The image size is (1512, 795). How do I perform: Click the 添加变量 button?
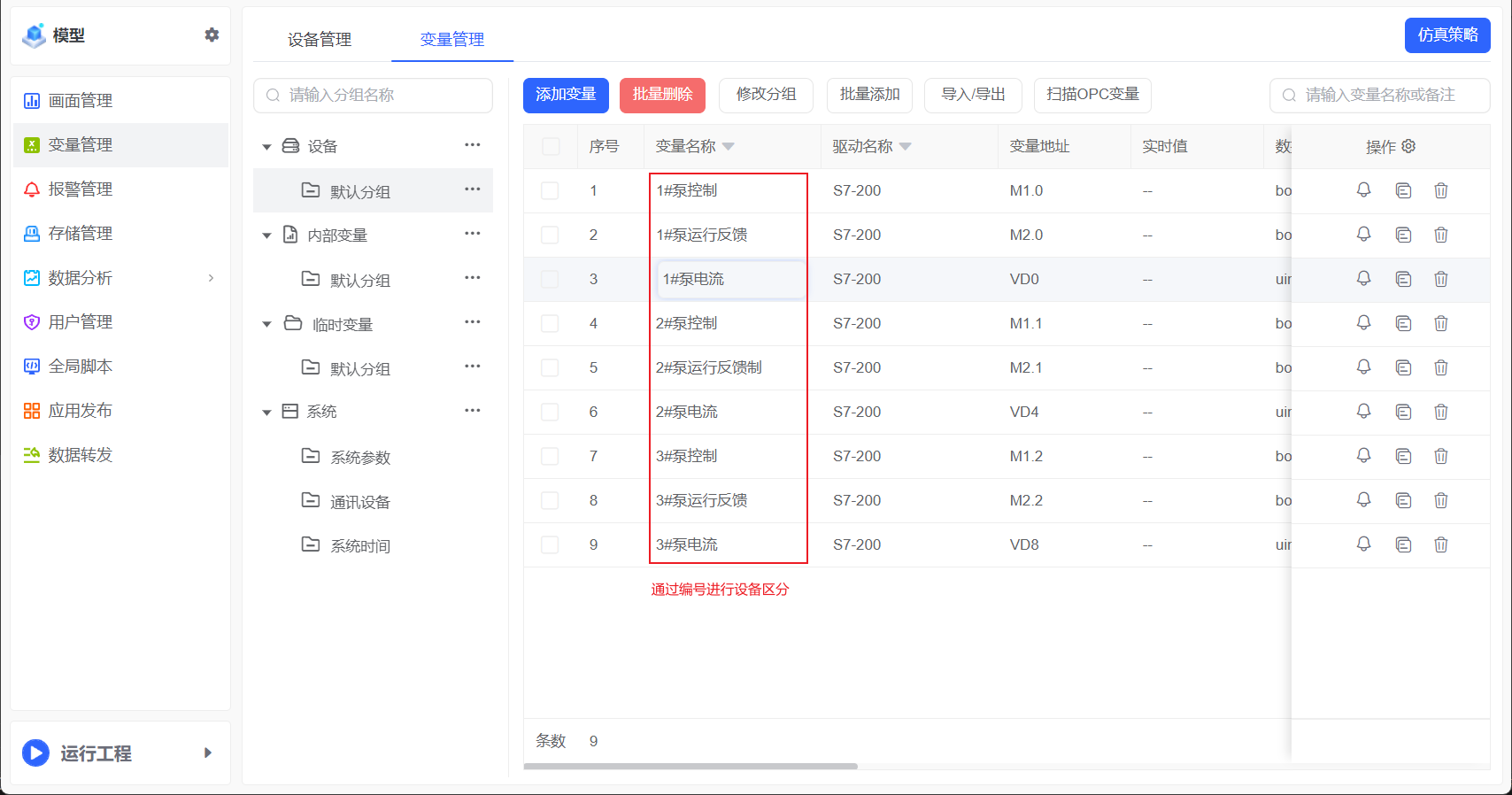566,95
